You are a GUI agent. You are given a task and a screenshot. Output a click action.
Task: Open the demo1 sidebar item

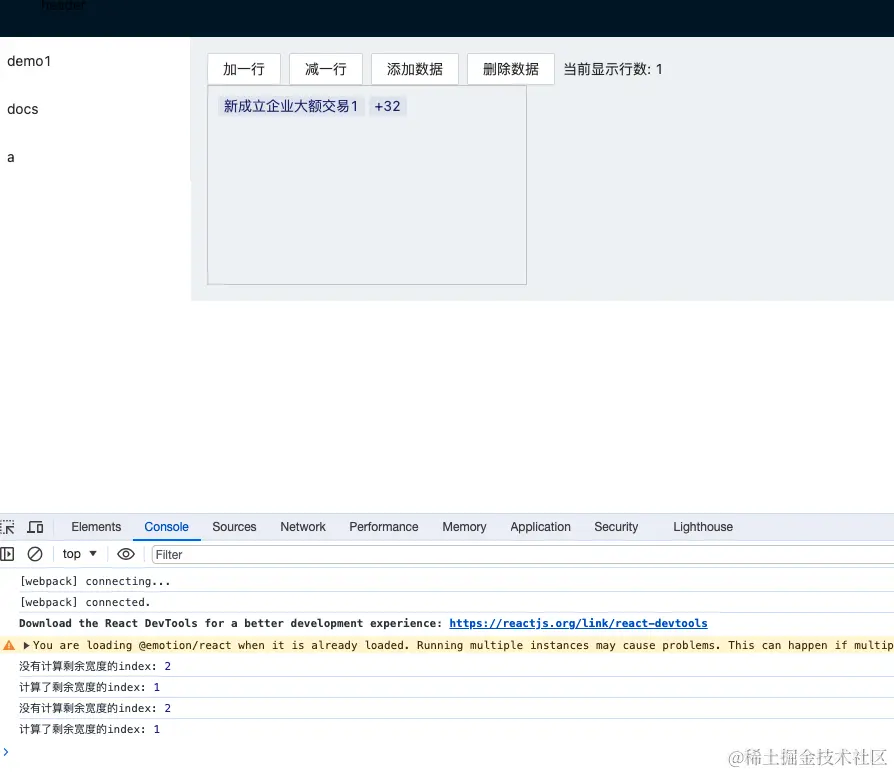(x=29, y=61)
